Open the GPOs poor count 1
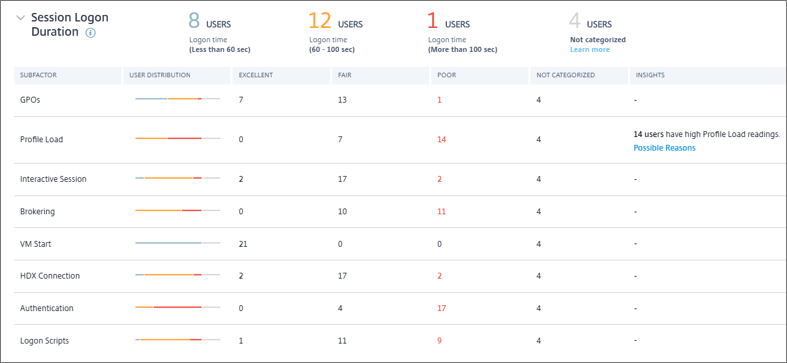The width and height of the screenshot is (787, 363). pos(439,100)
